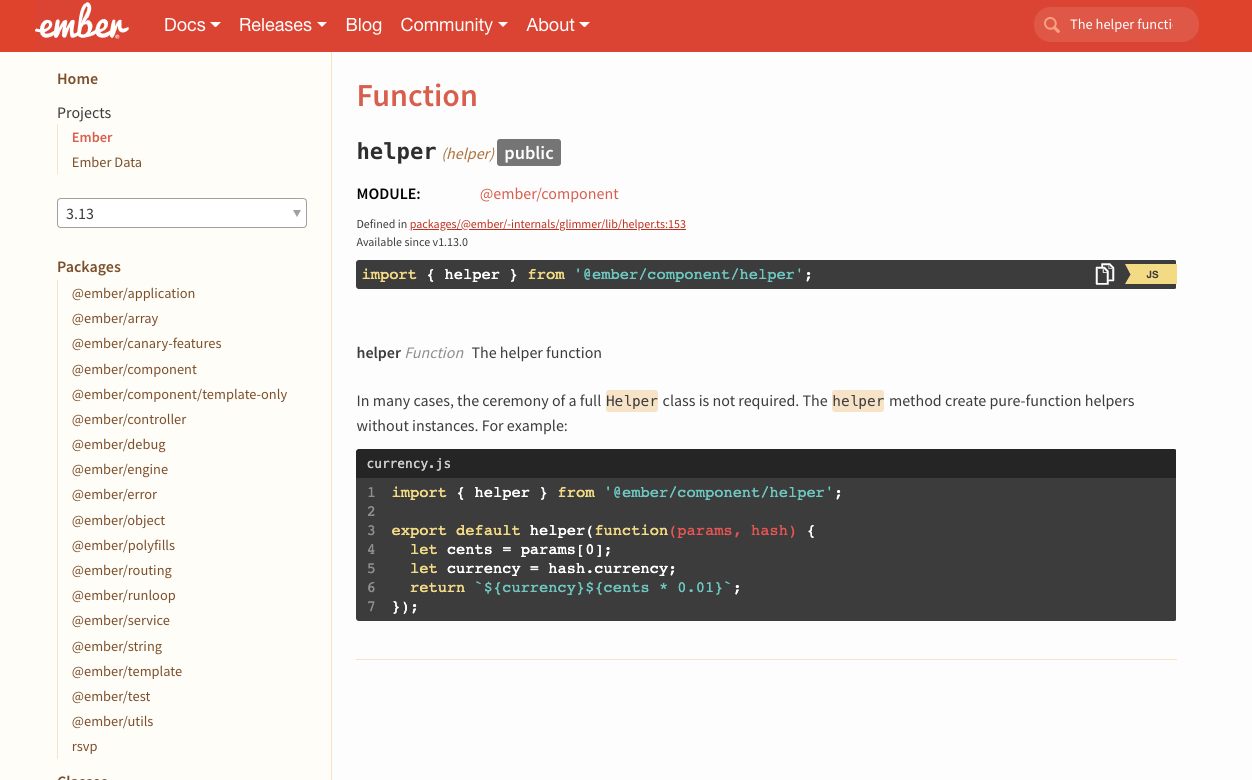1252x780 pixels.
Task: Open the helper.ts:153 source file link
Action: coord(548,224)
